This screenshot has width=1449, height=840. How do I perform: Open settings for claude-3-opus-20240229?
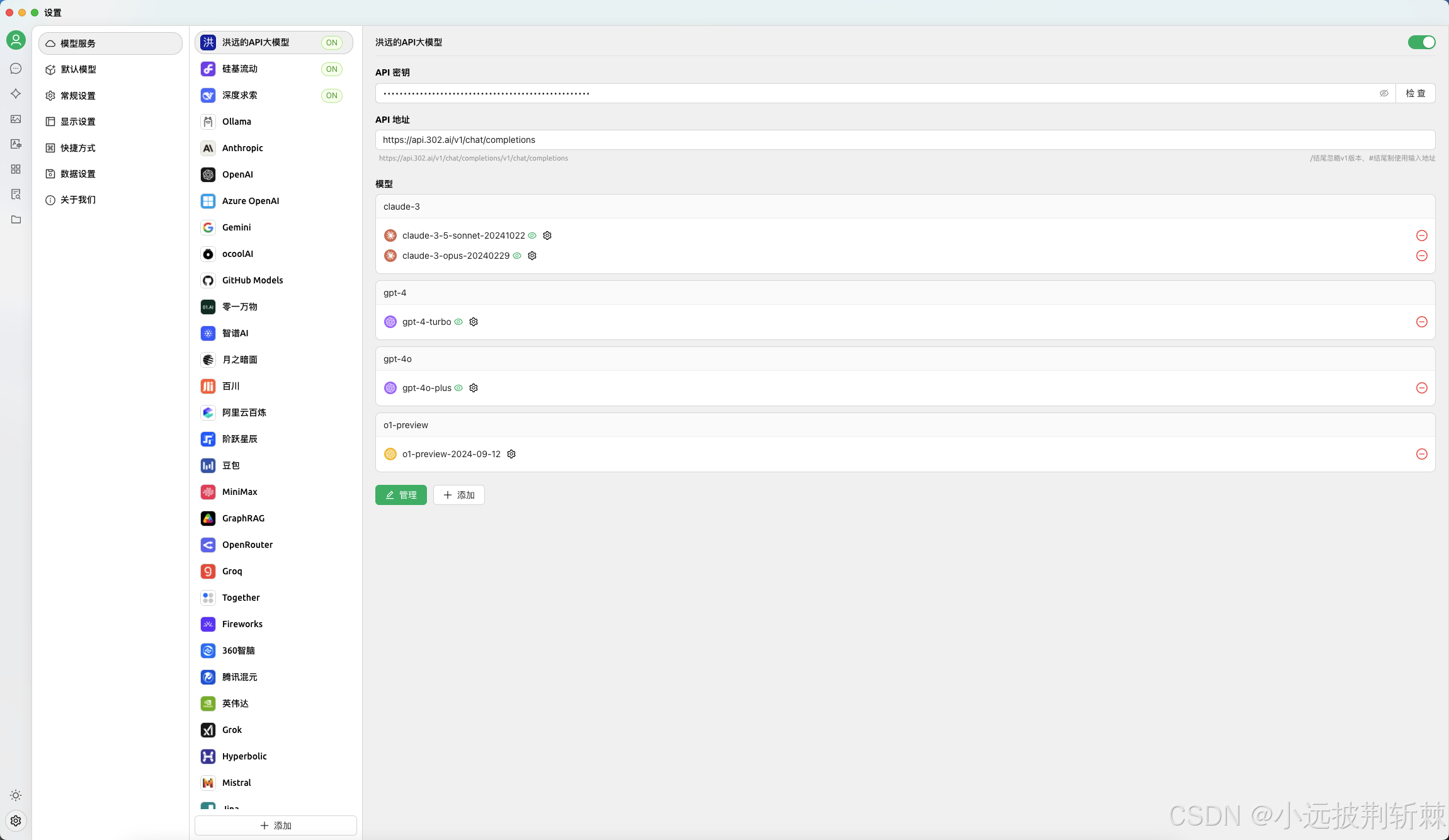tap(532, 256)
